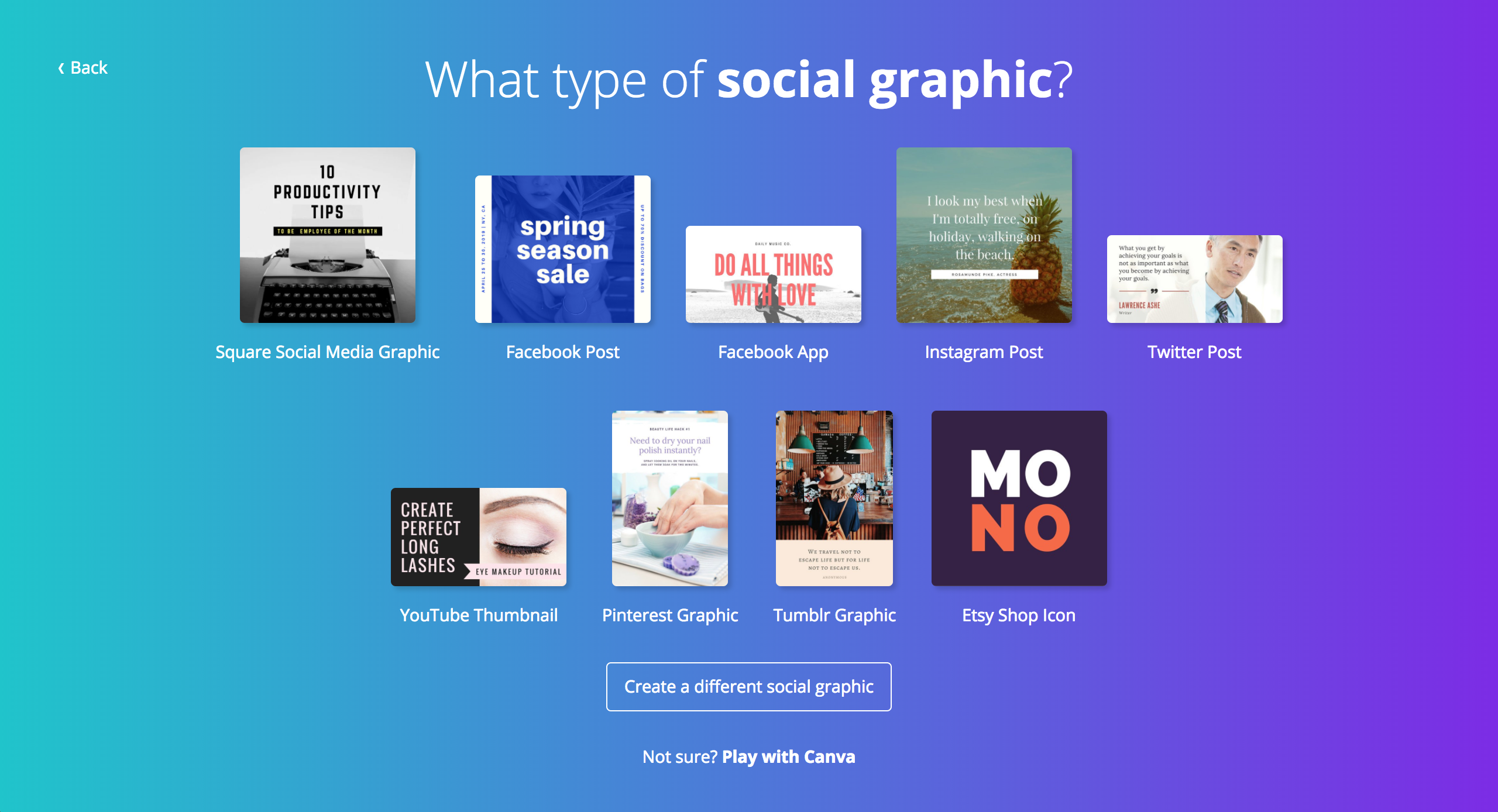Select the 10 Productivity Tips thumbnail

point(328,235)
